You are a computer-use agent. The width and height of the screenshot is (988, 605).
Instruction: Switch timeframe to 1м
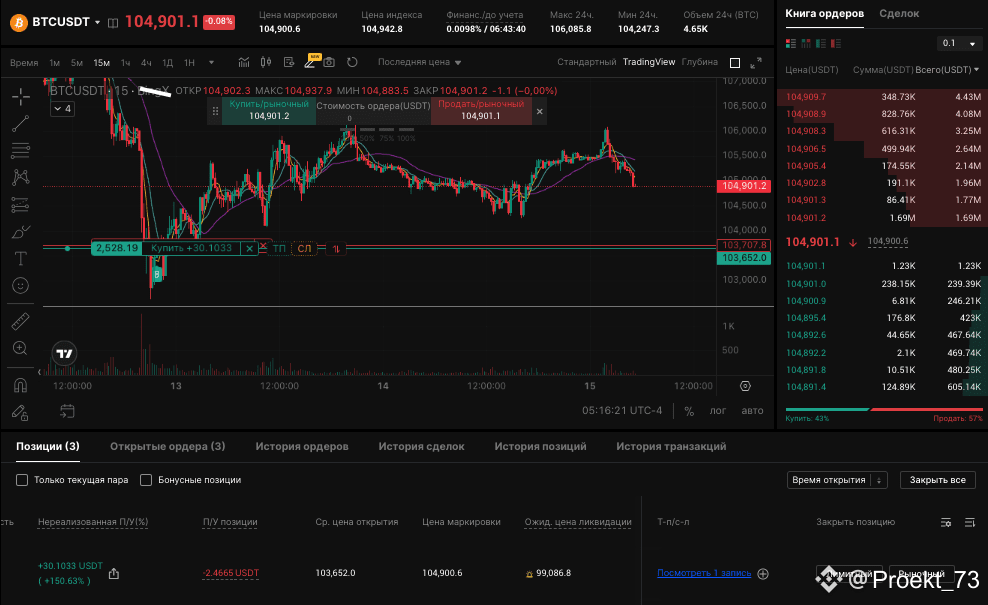click(x=55, y=62)
